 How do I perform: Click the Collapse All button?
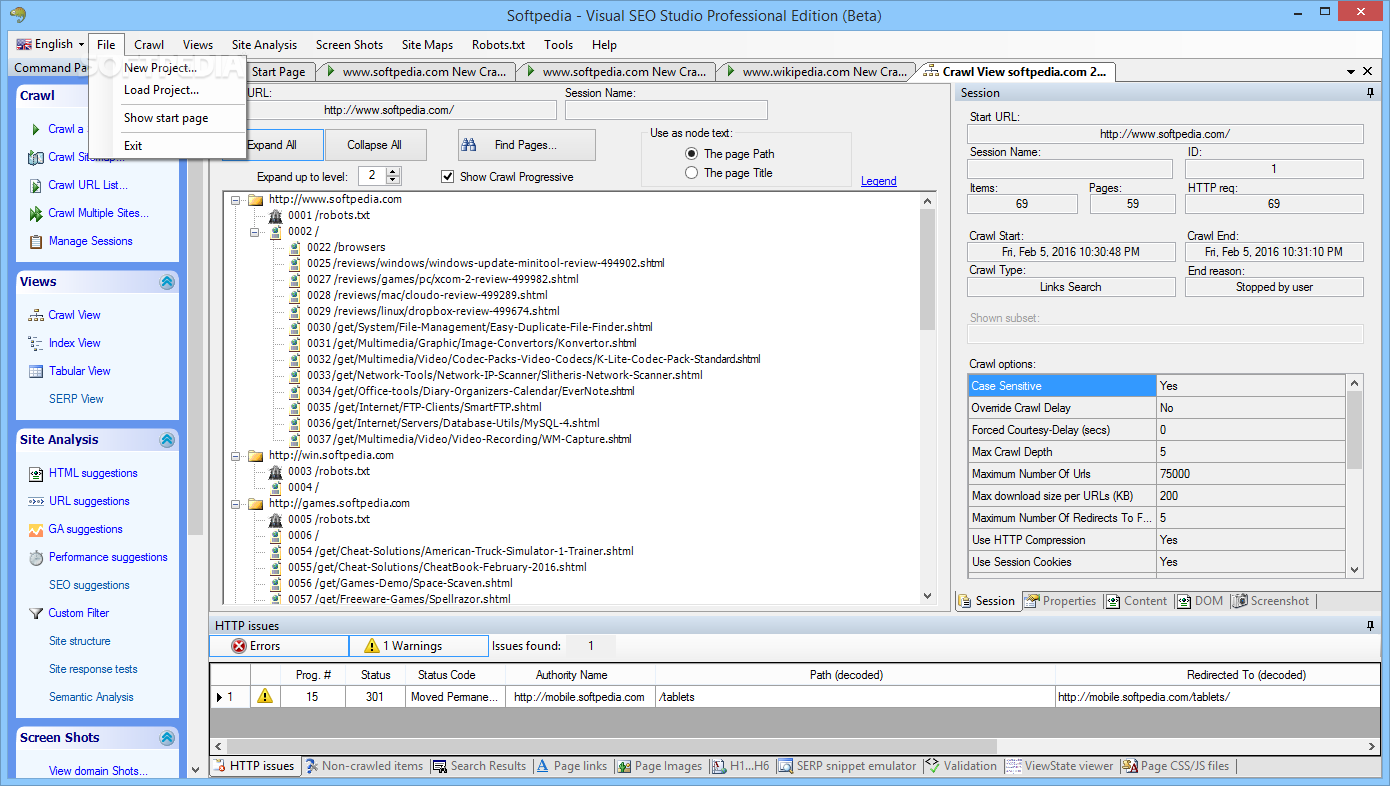[x=375, y=145]
